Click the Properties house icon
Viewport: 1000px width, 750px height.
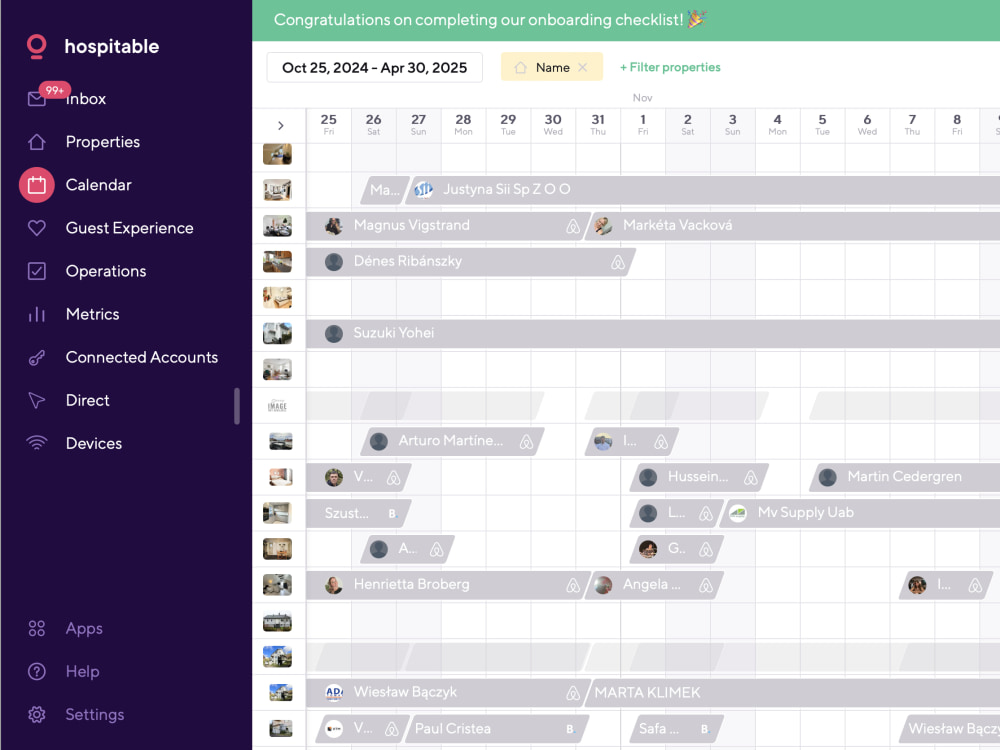tap(36, 142)
